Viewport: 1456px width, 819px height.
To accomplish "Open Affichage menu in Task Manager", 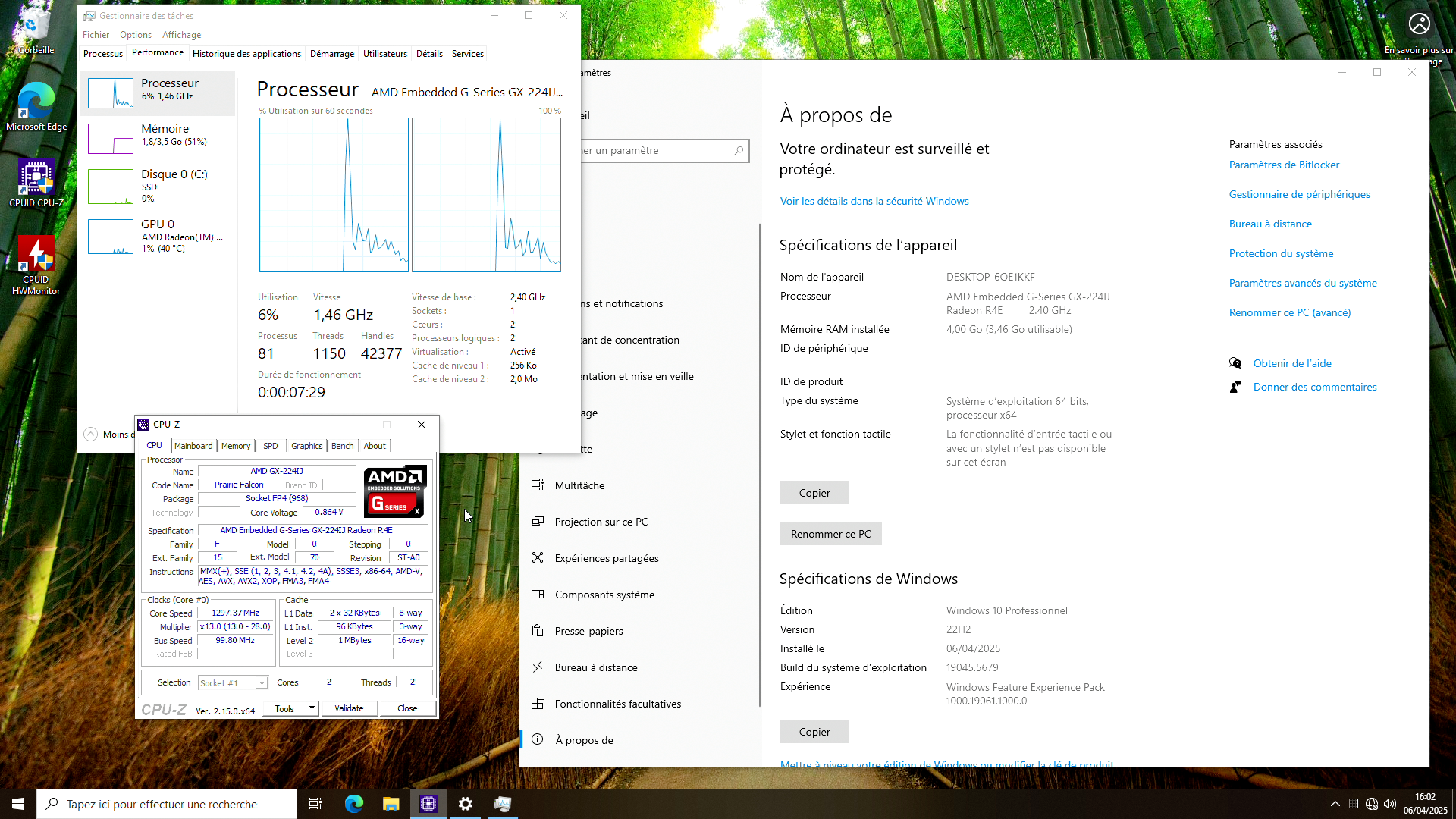I will (181, 35).
